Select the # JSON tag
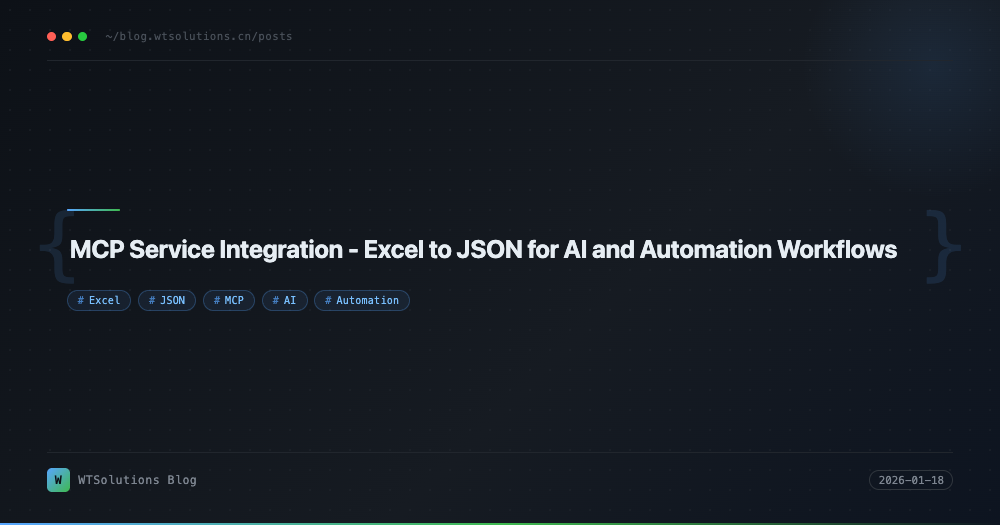 pyautogui.click(x=167, y=300)
